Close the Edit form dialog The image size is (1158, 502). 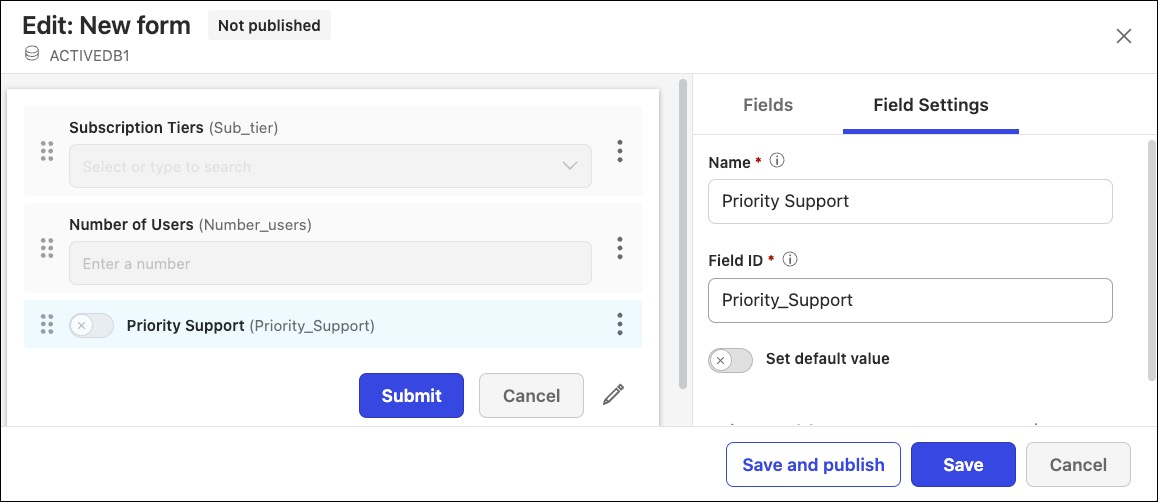coord(1123,36)
